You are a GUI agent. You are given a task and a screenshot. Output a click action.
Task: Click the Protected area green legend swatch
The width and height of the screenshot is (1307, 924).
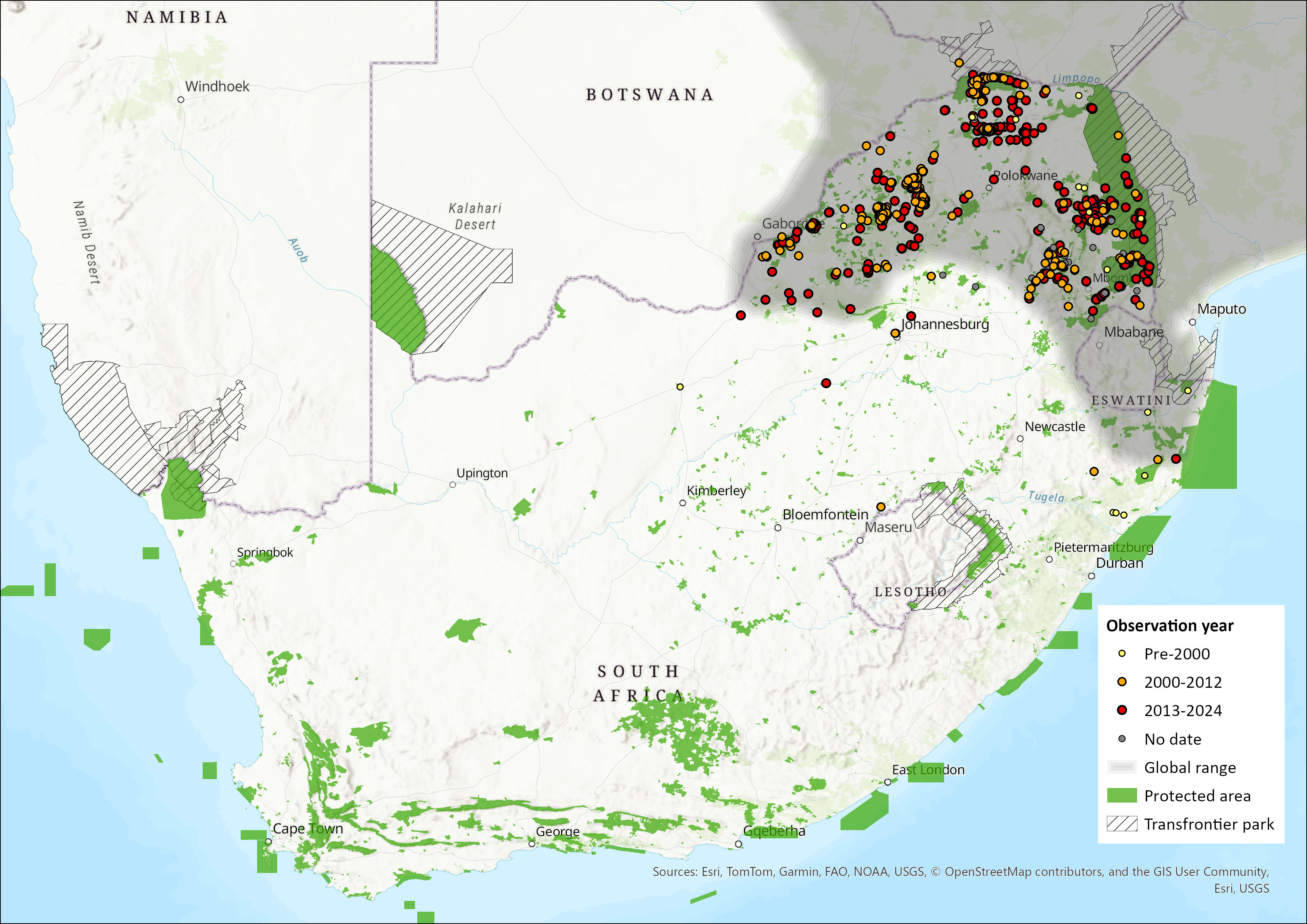1121,795
